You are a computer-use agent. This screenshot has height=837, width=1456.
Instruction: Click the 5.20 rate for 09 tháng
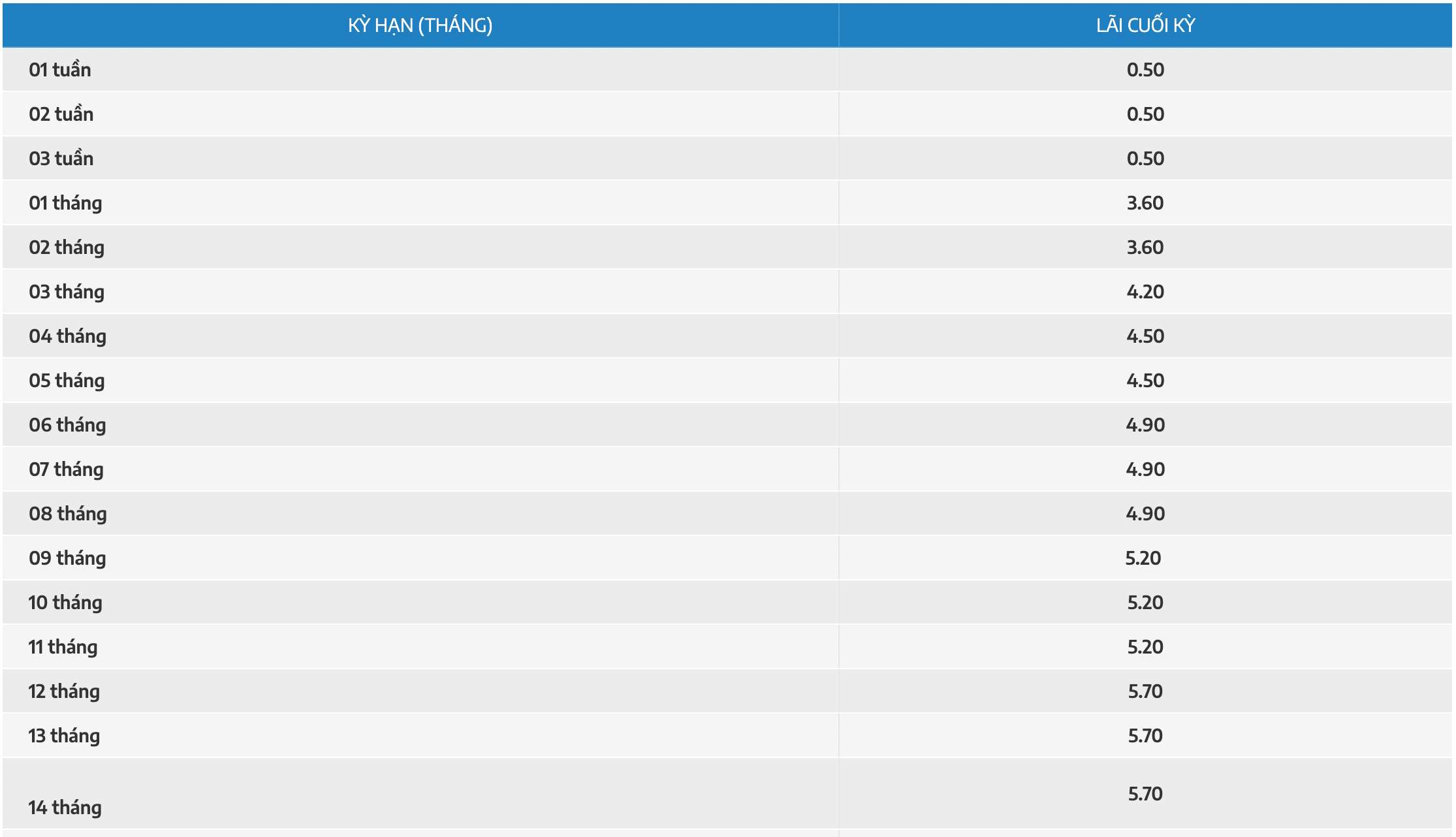click(x=1143, y=558)
